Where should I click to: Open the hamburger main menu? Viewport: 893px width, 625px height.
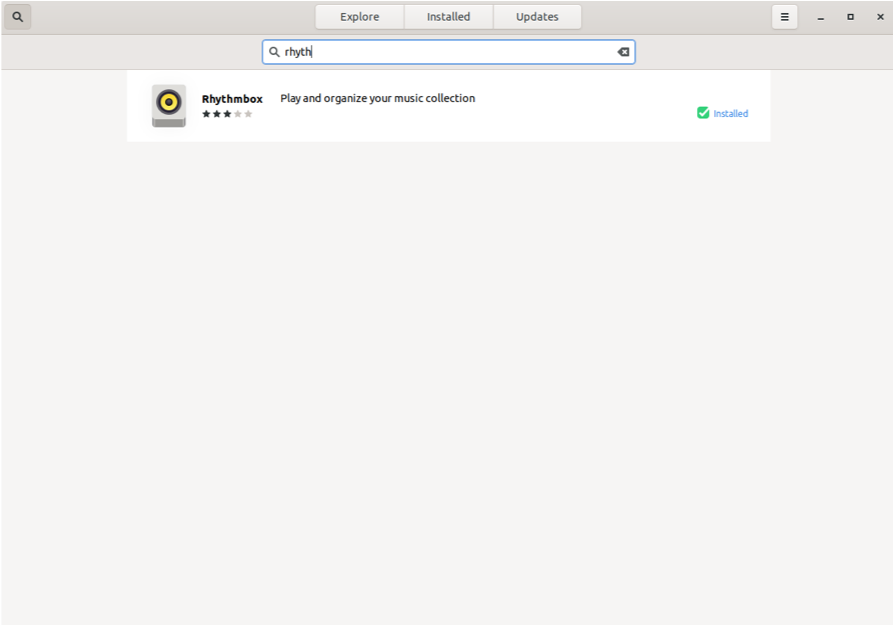coord(784,17)
